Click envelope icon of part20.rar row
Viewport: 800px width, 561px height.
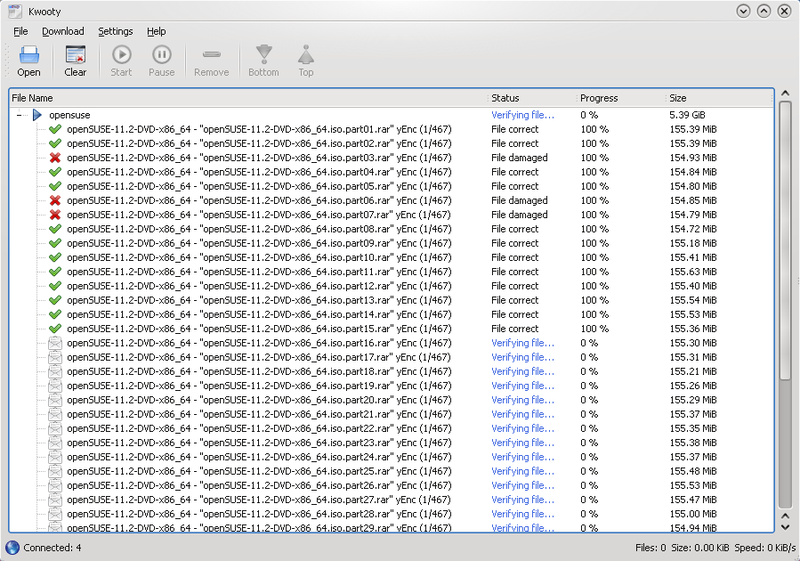tap(55, 400)
